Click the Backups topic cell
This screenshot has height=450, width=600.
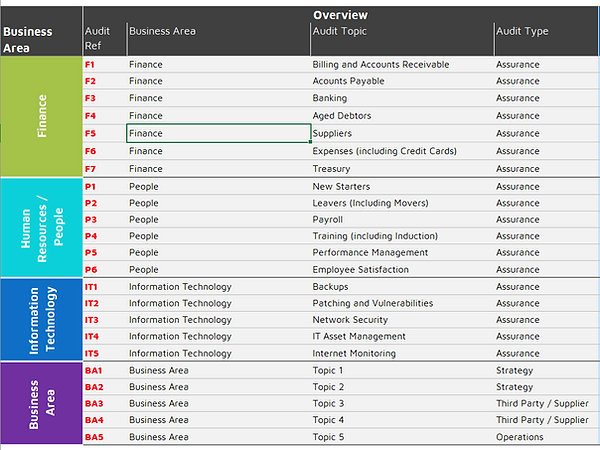tap(402, 287)
